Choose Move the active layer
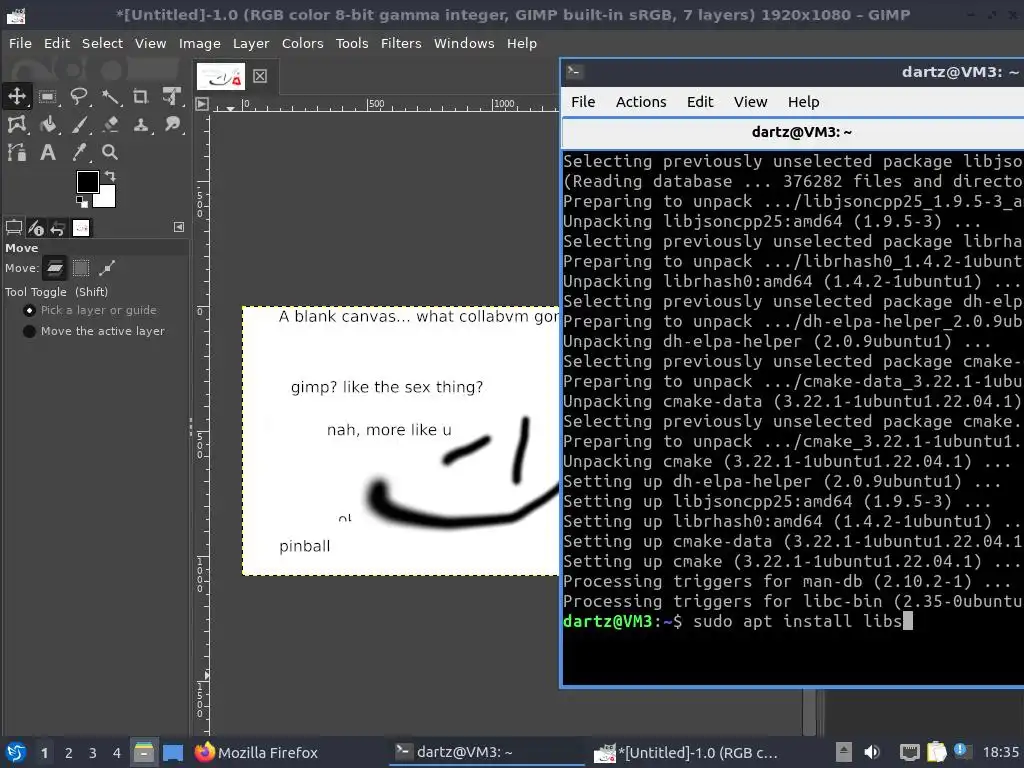1024x768 pixels. (94, 331)
